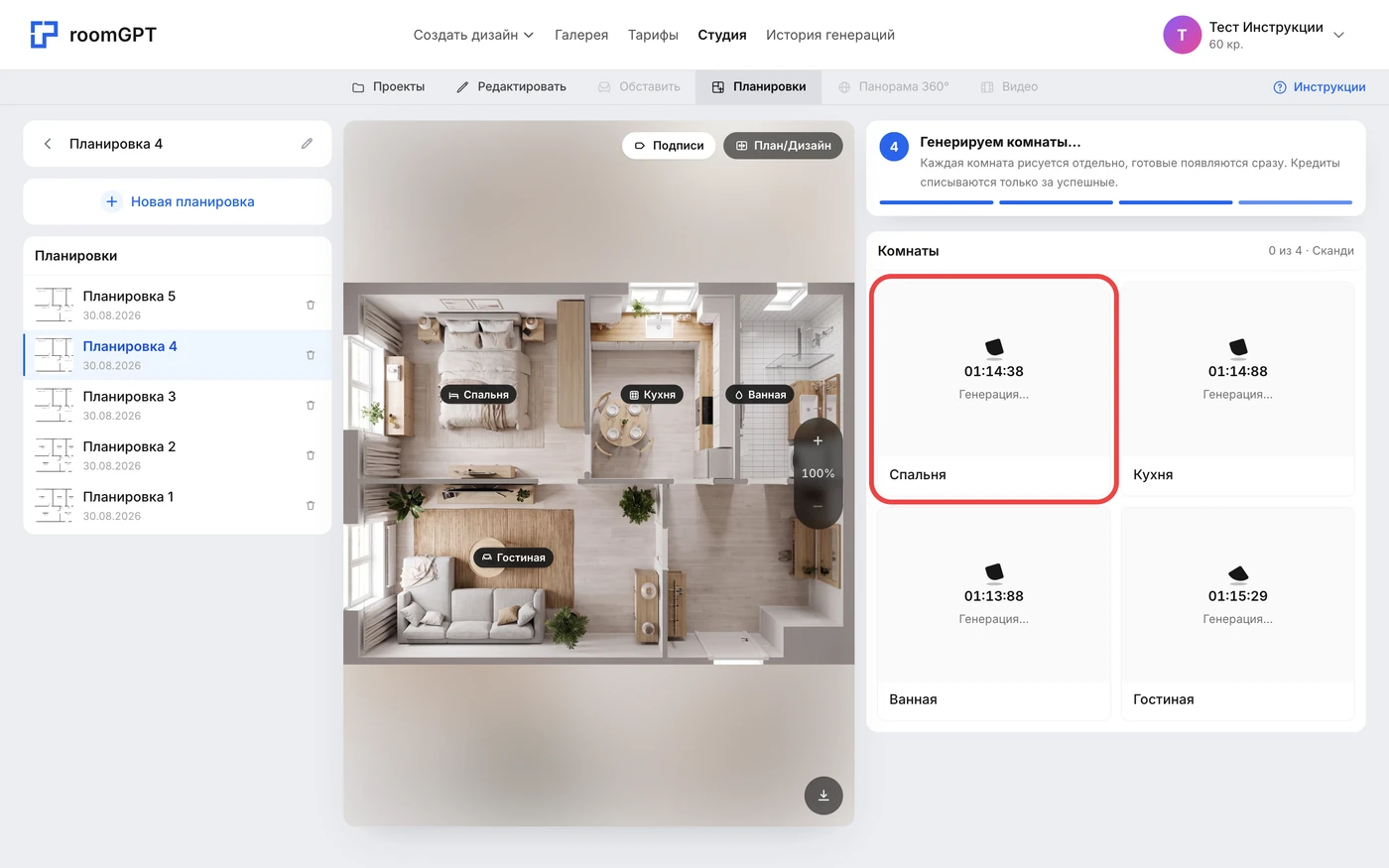1389x868 pixels.
Task: Open the account menu chevron
Action: point(1338,35)
